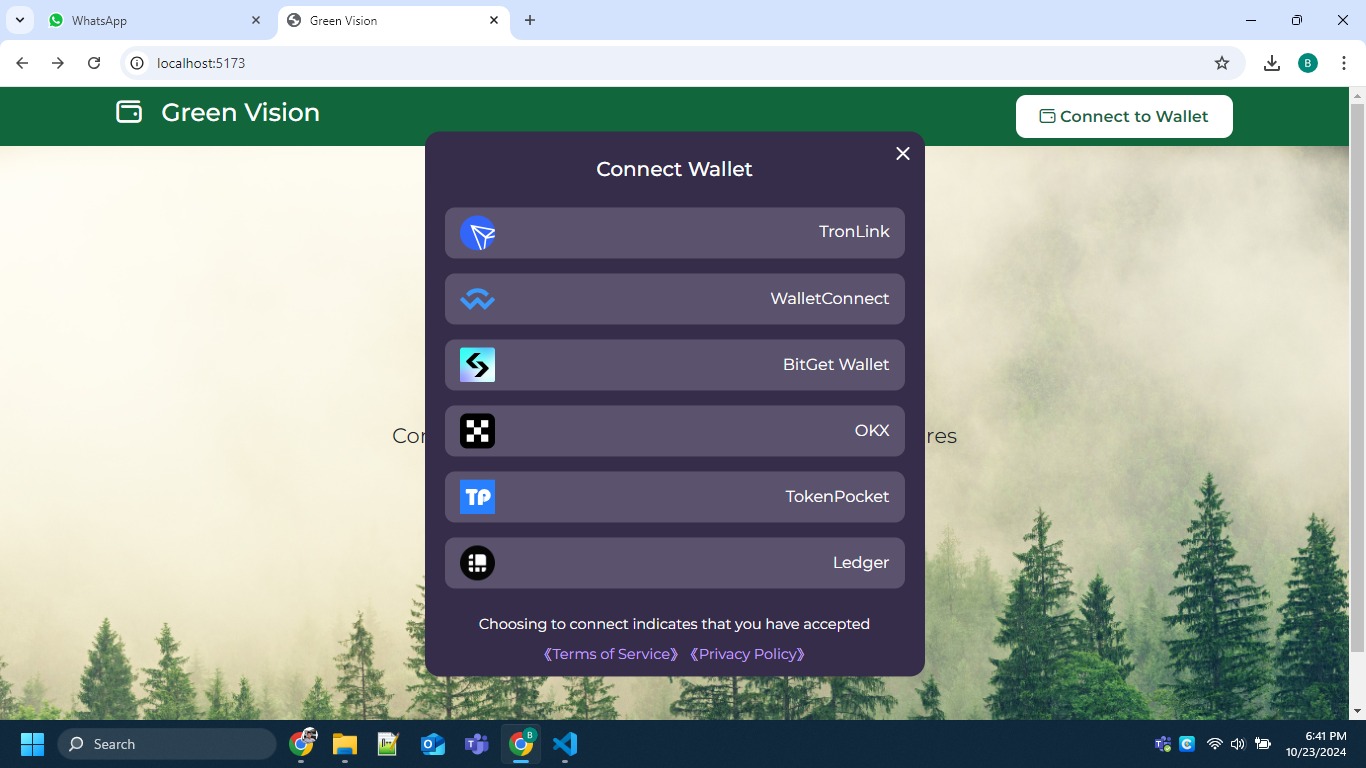The width and height of the screenshot is (1366, 768).
Task: Open Terms of Service
Action: pyautogui.click(x=610, y=654)
